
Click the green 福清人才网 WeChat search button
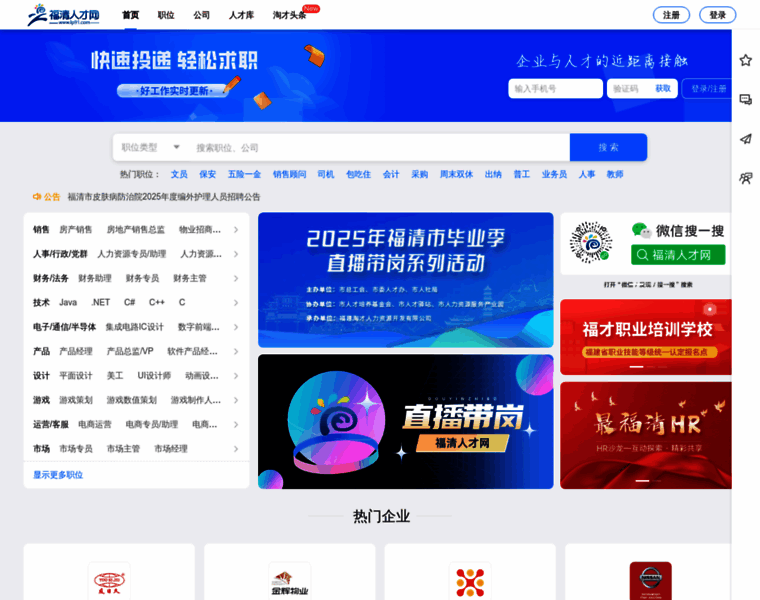(x=678, y=254)
